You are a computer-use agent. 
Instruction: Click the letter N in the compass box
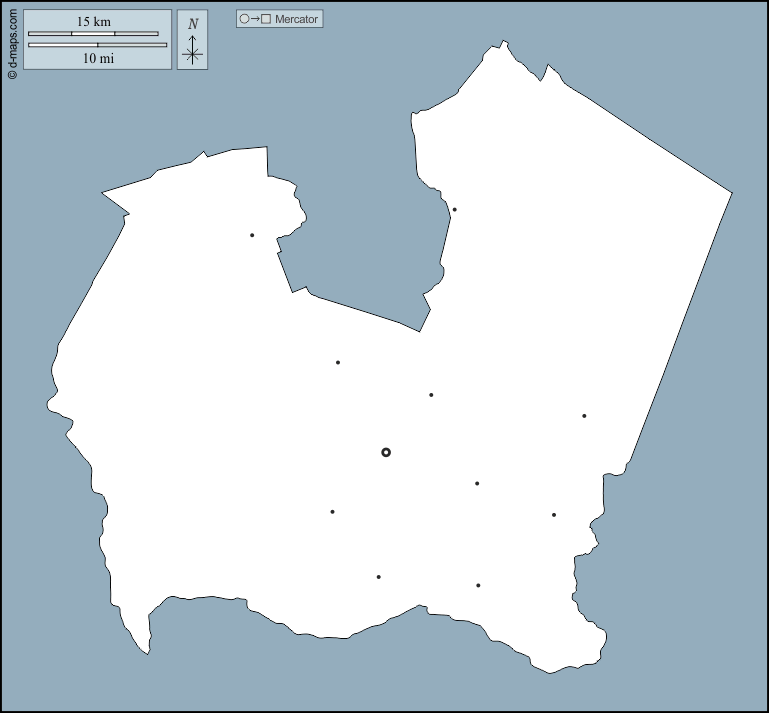click(193, 24)
